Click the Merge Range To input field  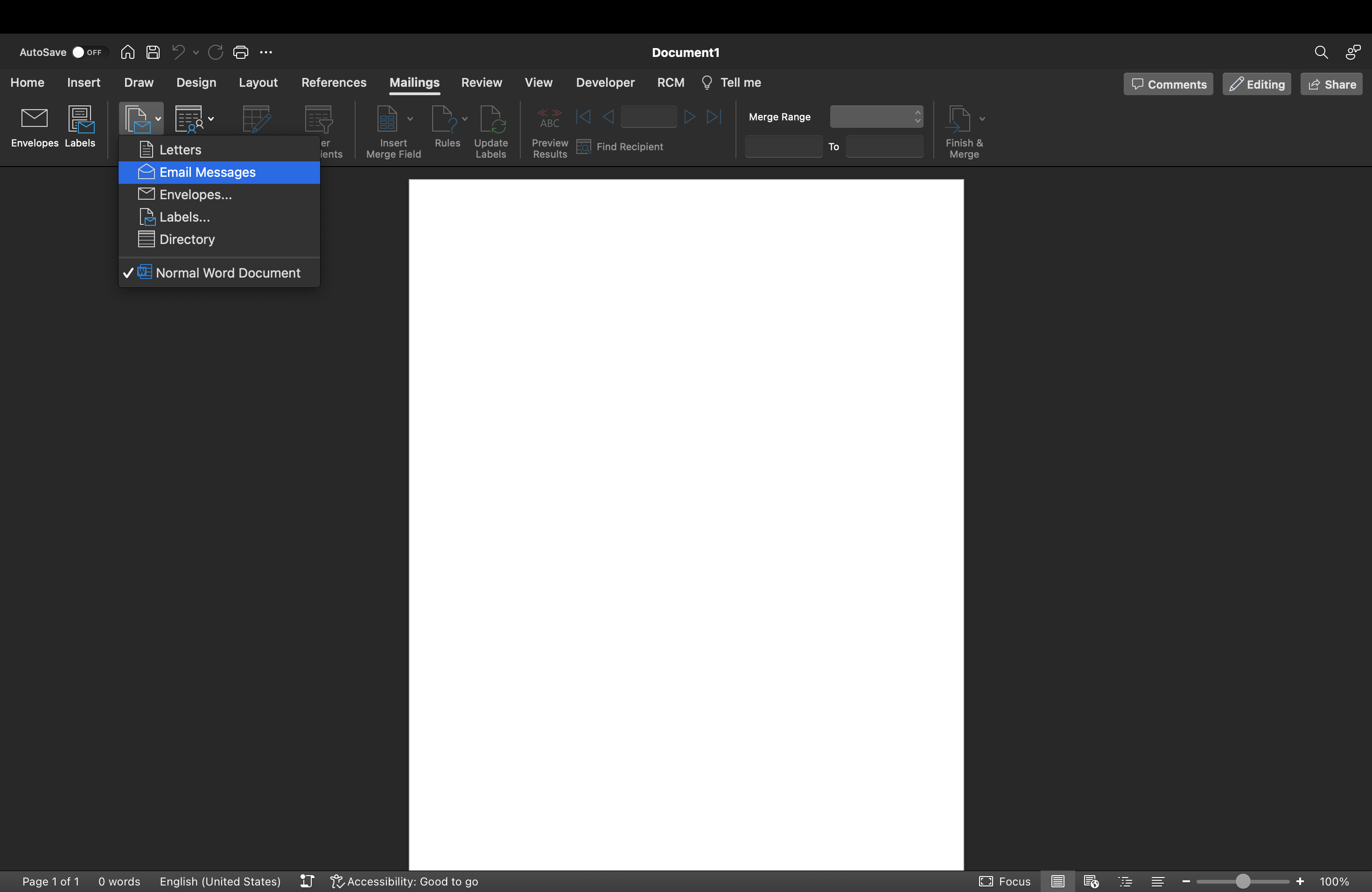(x=884, y=147)
